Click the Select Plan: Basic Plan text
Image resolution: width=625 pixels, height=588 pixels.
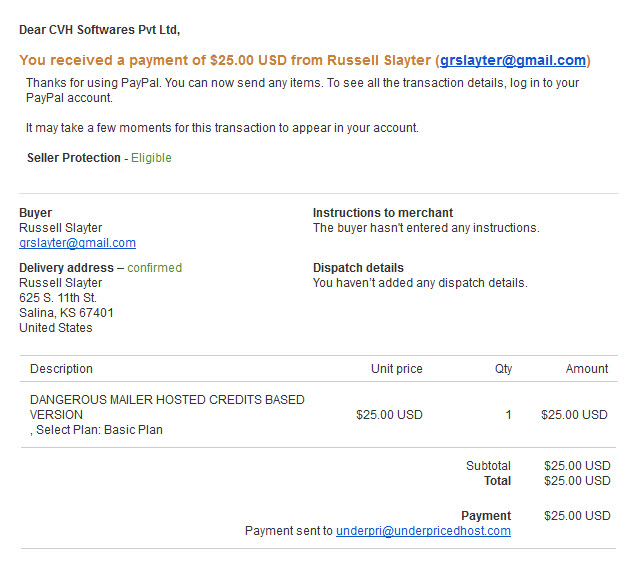(99, 430)
